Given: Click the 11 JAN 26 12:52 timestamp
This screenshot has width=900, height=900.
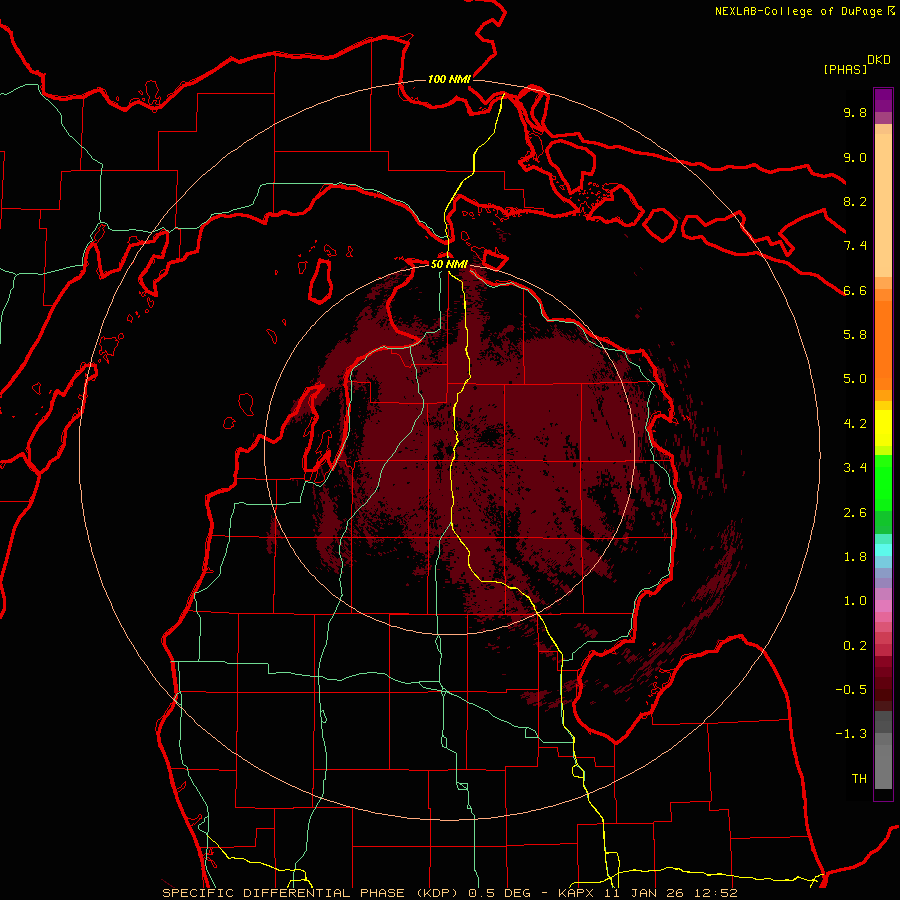Looking at the screenshot, I should tap(670, 893).
